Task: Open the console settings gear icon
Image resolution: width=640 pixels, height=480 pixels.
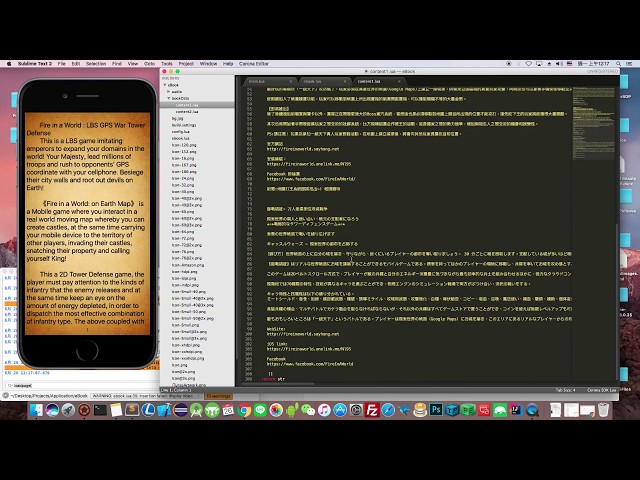Action: (5, 396)
